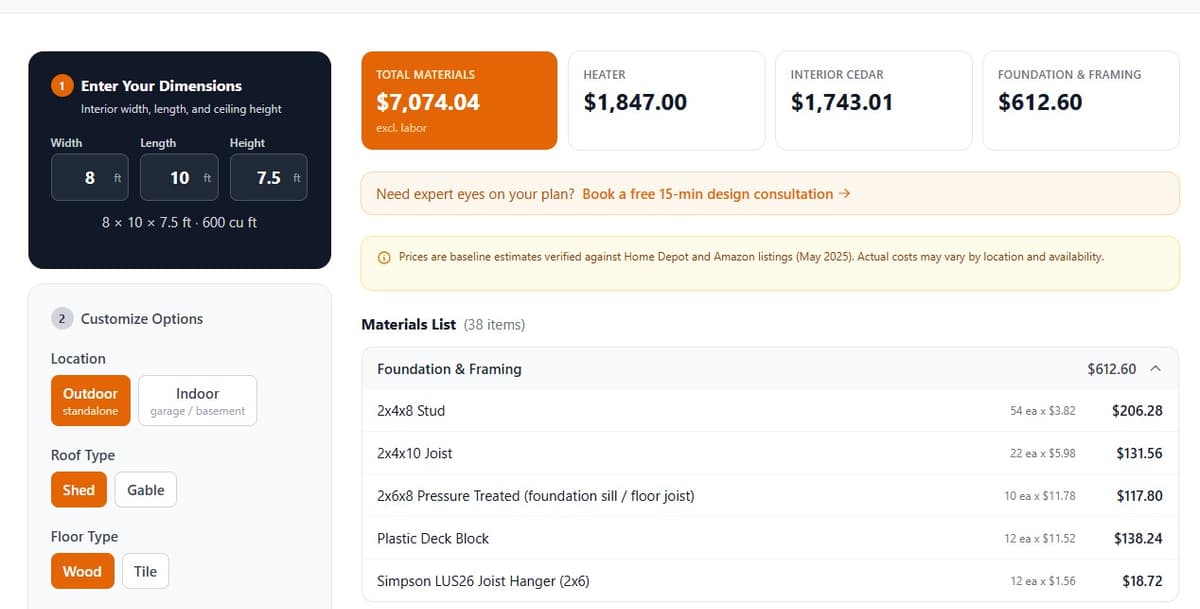Click the Width input field
This screenshot has height=609, width=1200.
click(90, 178)
